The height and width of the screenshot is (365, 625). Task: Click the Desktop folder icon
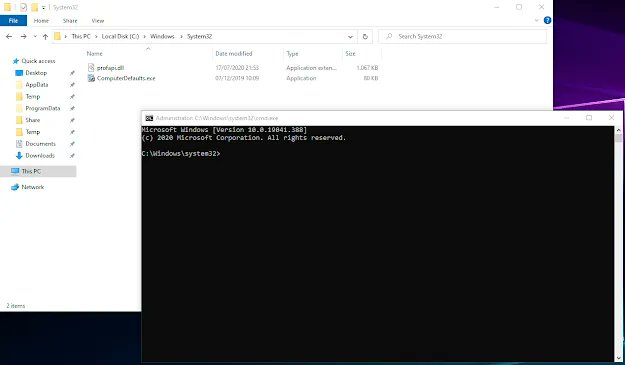(19, 73)
